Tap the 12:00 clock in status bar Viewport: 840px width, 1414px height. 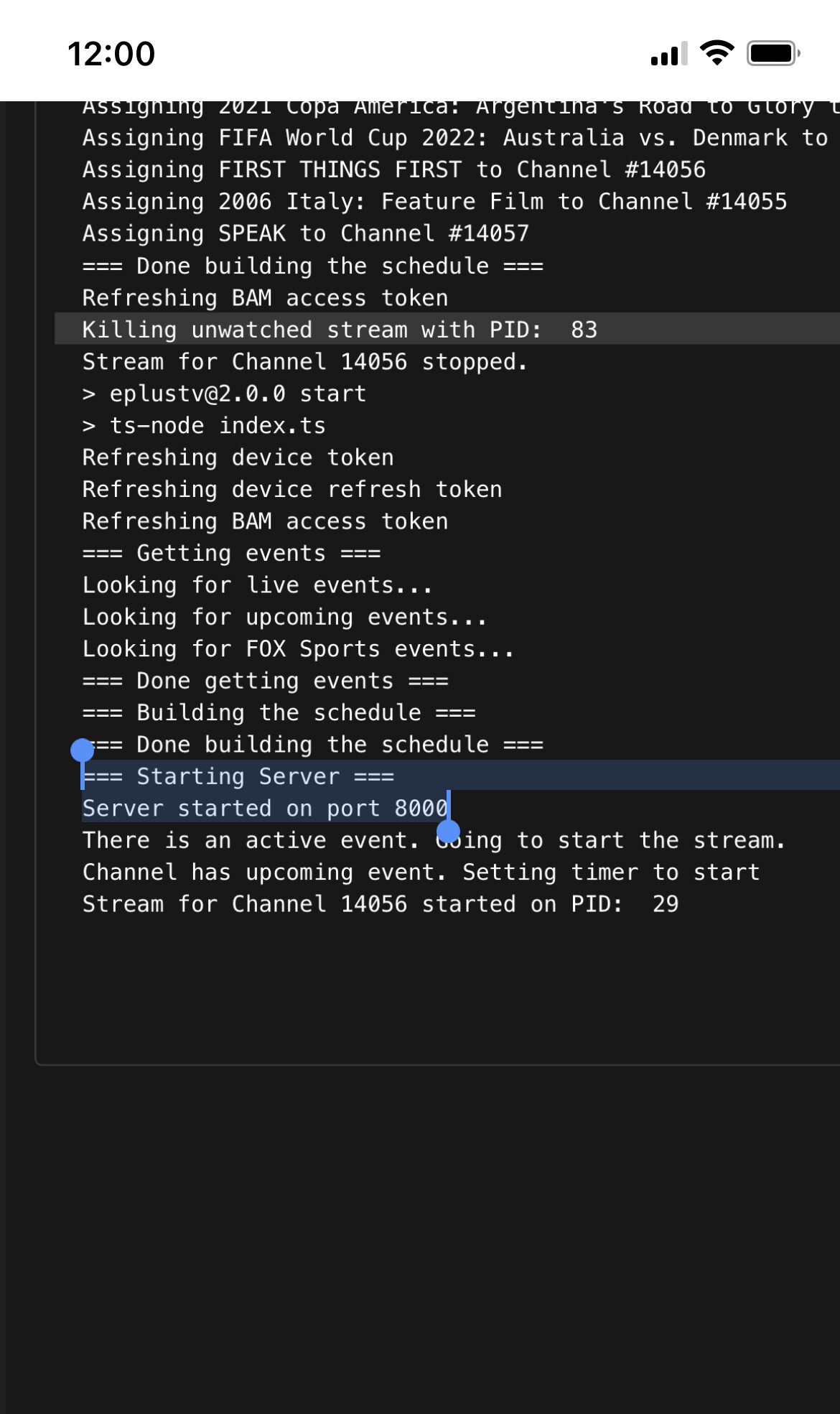tap(111, 54)
